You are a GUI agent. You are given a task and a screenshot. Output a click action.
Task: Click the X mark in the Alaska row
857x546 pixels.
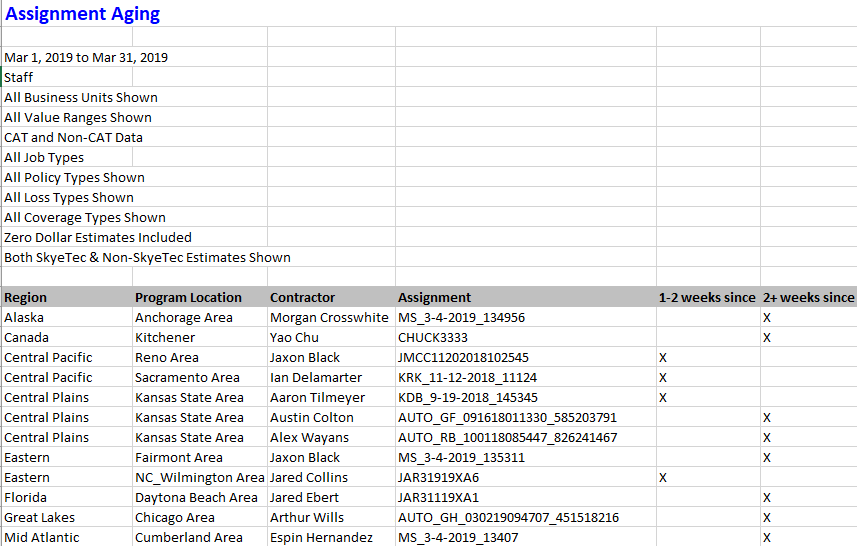click(767, 317)
